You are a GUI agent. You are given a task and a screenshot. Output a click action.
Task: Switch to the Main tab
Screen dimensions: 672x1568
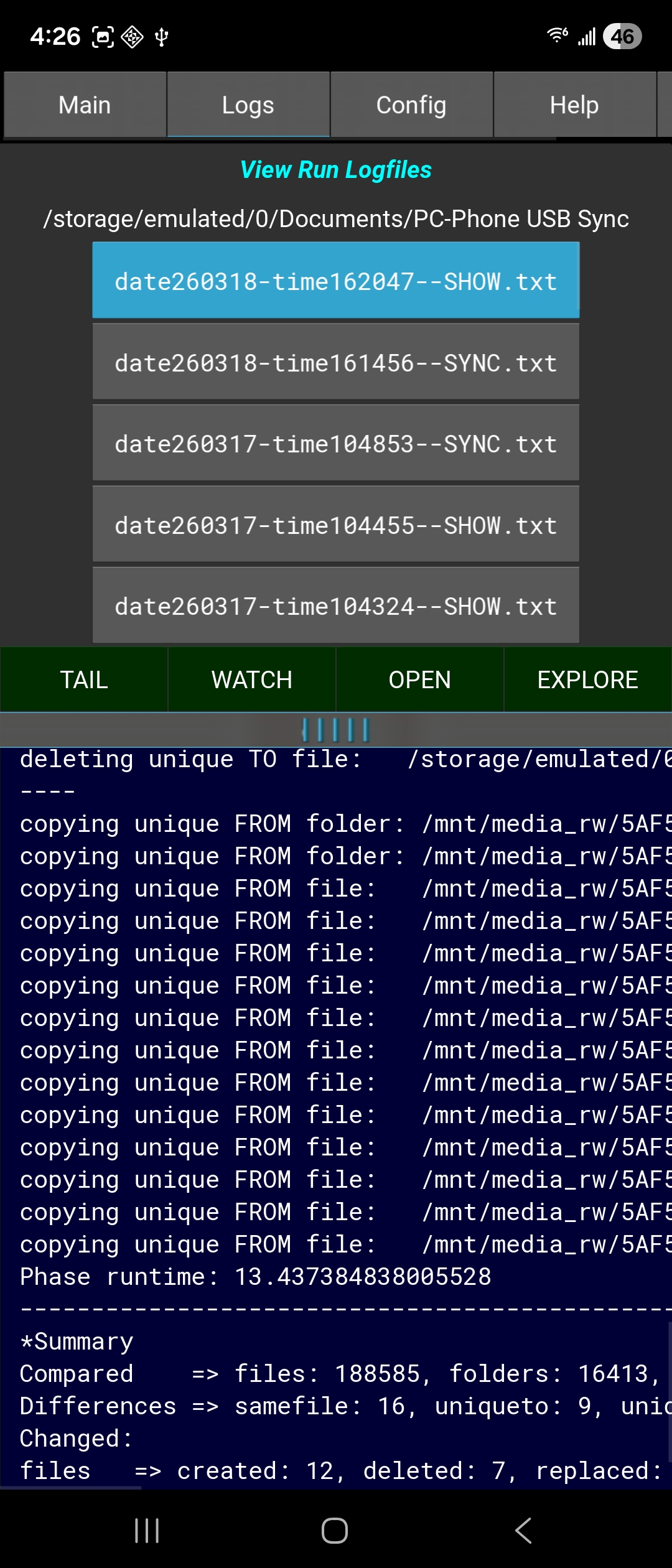85,105
